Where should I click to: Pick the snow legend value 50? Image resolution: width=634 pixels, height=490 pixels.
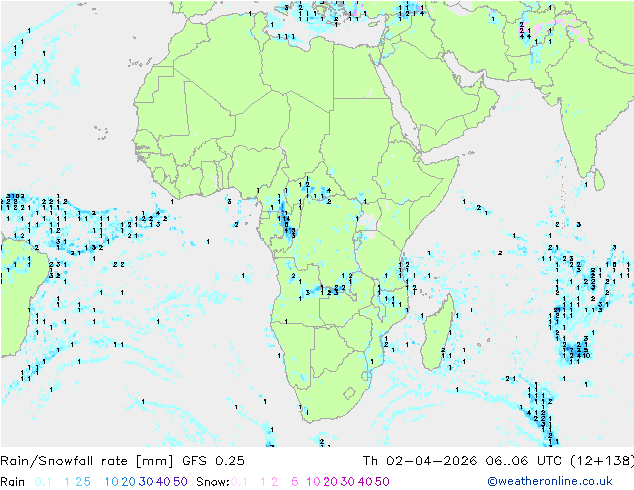382,482
